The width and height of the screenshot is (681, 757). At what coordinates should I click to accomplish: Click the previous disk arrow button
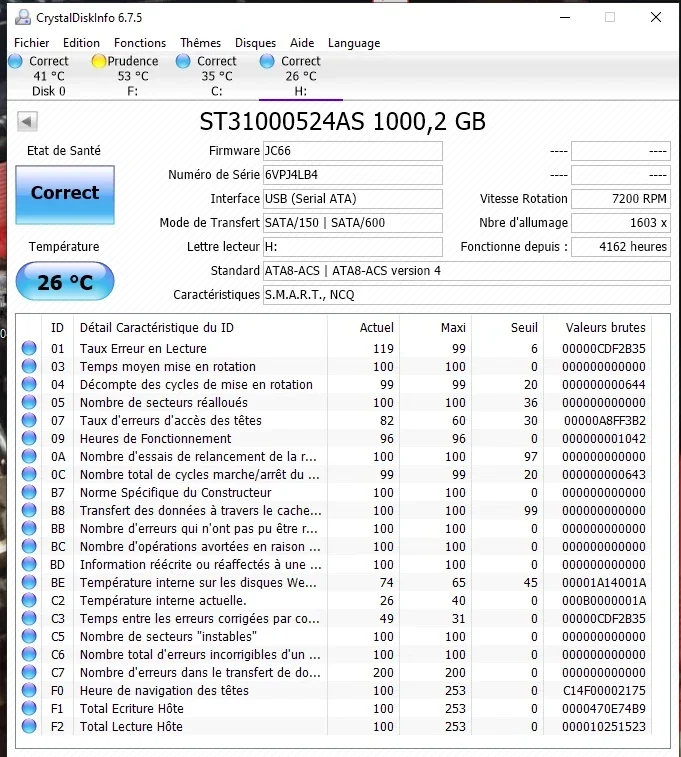pyautogui.click(x=27, y=122)
